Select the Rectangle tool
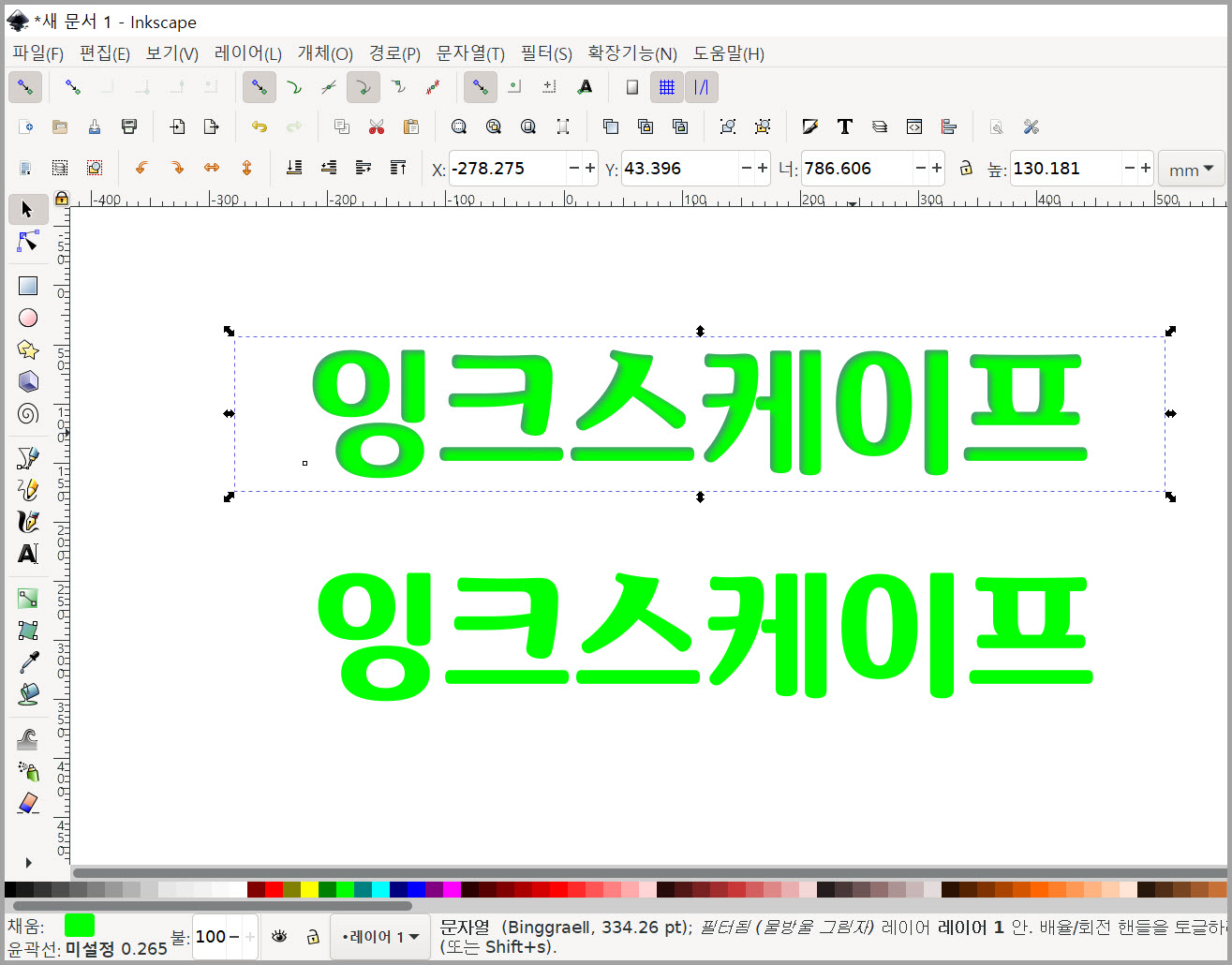Viewport: 1232px width, 965px height. (28, 286)
